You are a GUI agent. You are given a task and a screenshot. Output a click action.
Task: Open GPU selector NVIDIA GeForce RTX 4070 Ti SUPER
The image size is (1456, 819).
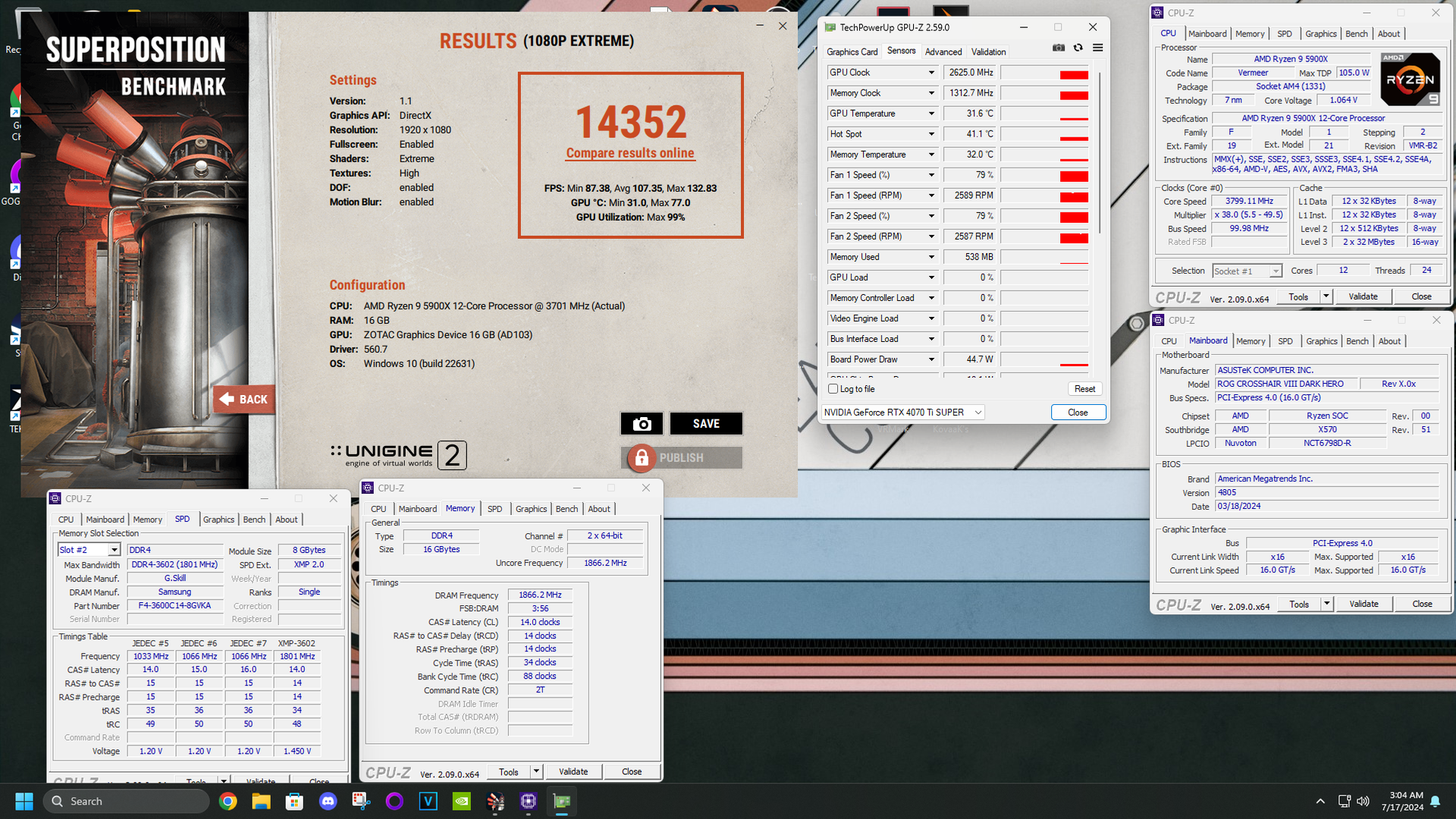pyautogui.click(x=903, y=413)
